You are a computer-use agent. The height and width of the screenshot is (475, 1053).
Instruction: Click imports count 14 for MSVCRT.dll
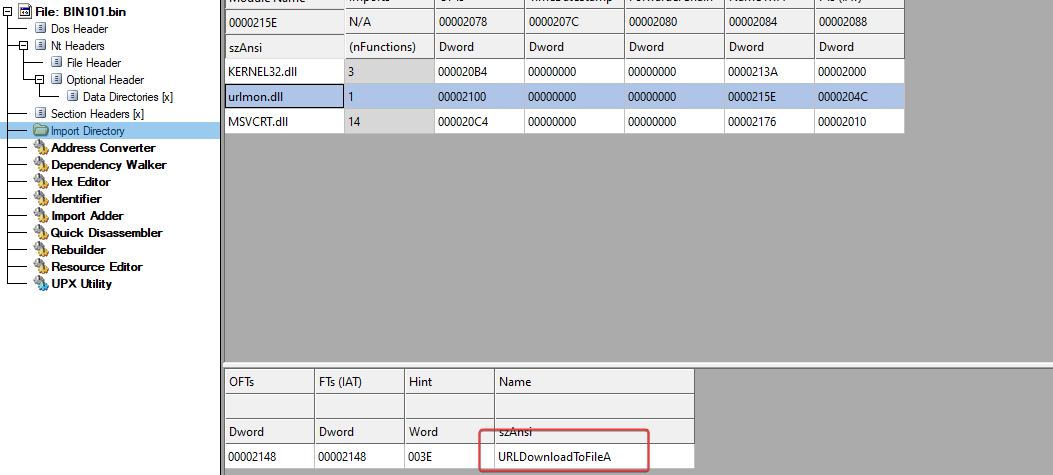click(390, 122)
